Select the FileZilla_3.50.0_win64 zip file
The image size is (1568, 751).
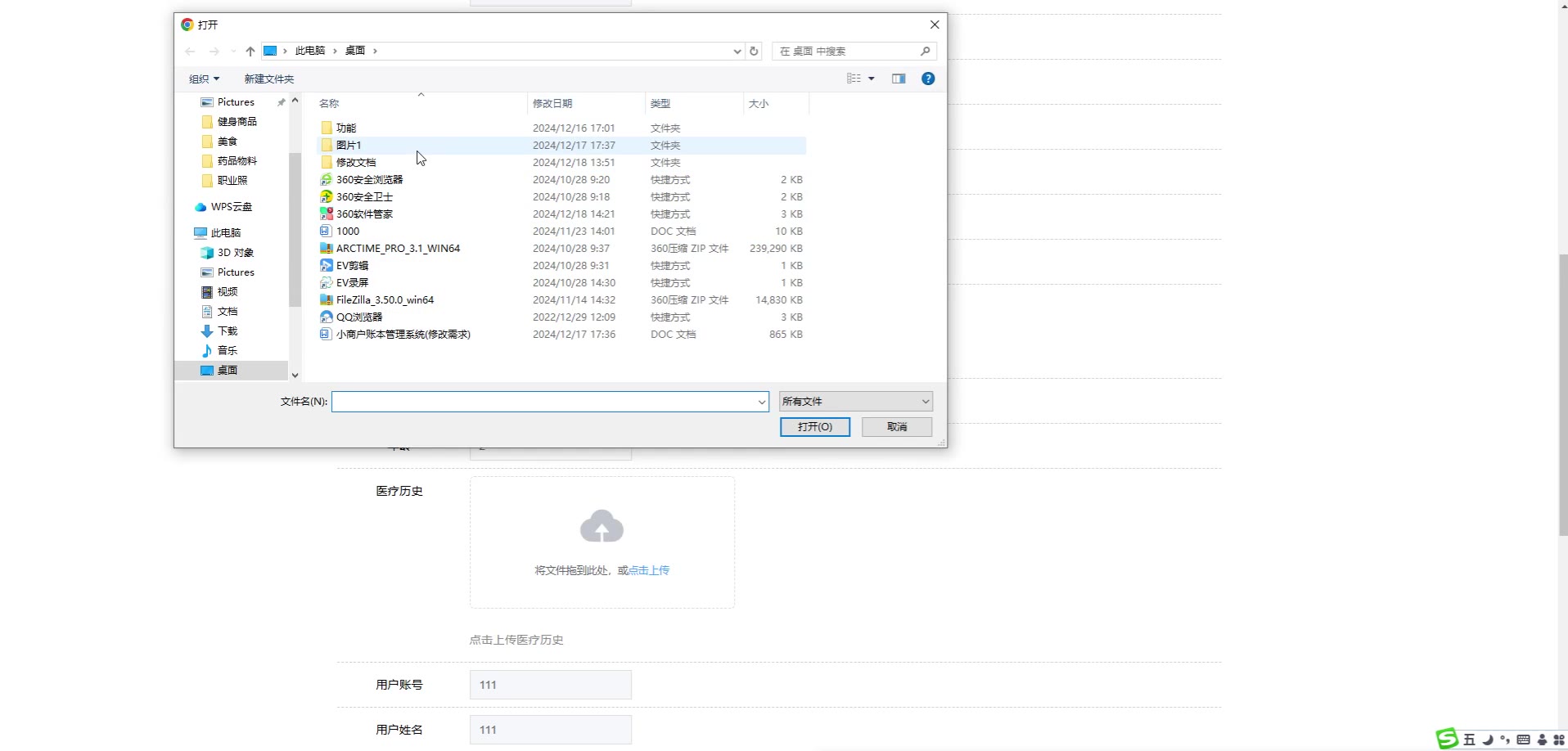pos(385,300)
